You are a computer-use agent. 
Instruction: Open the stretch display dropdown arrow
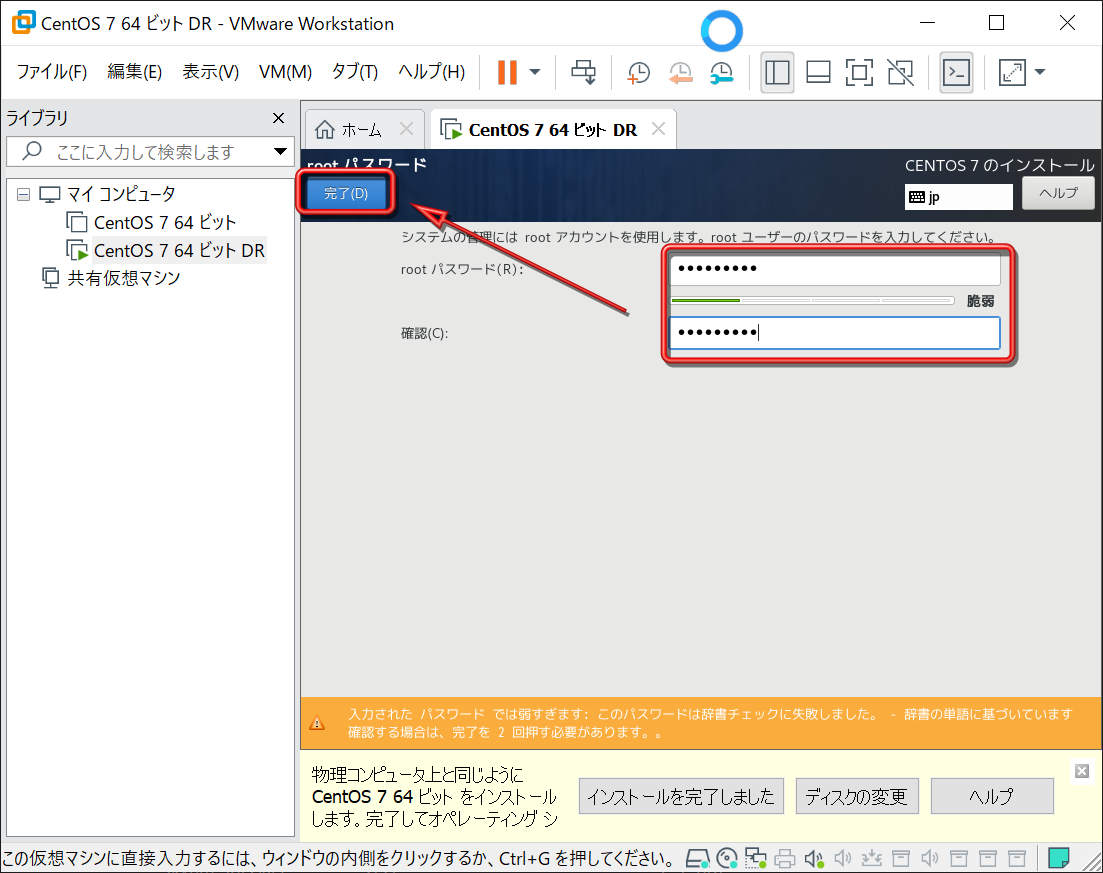coord(1040,72)
